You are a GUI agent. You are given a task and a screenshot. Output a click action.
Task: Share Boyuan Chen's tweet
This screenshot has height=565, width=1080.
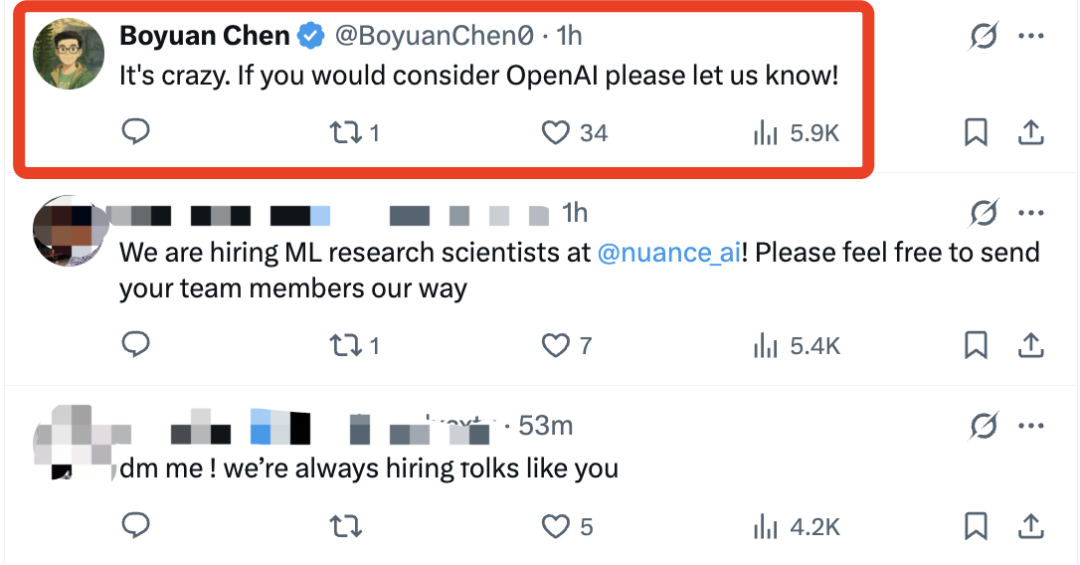pyautogui.click(x=1031, y=132)
